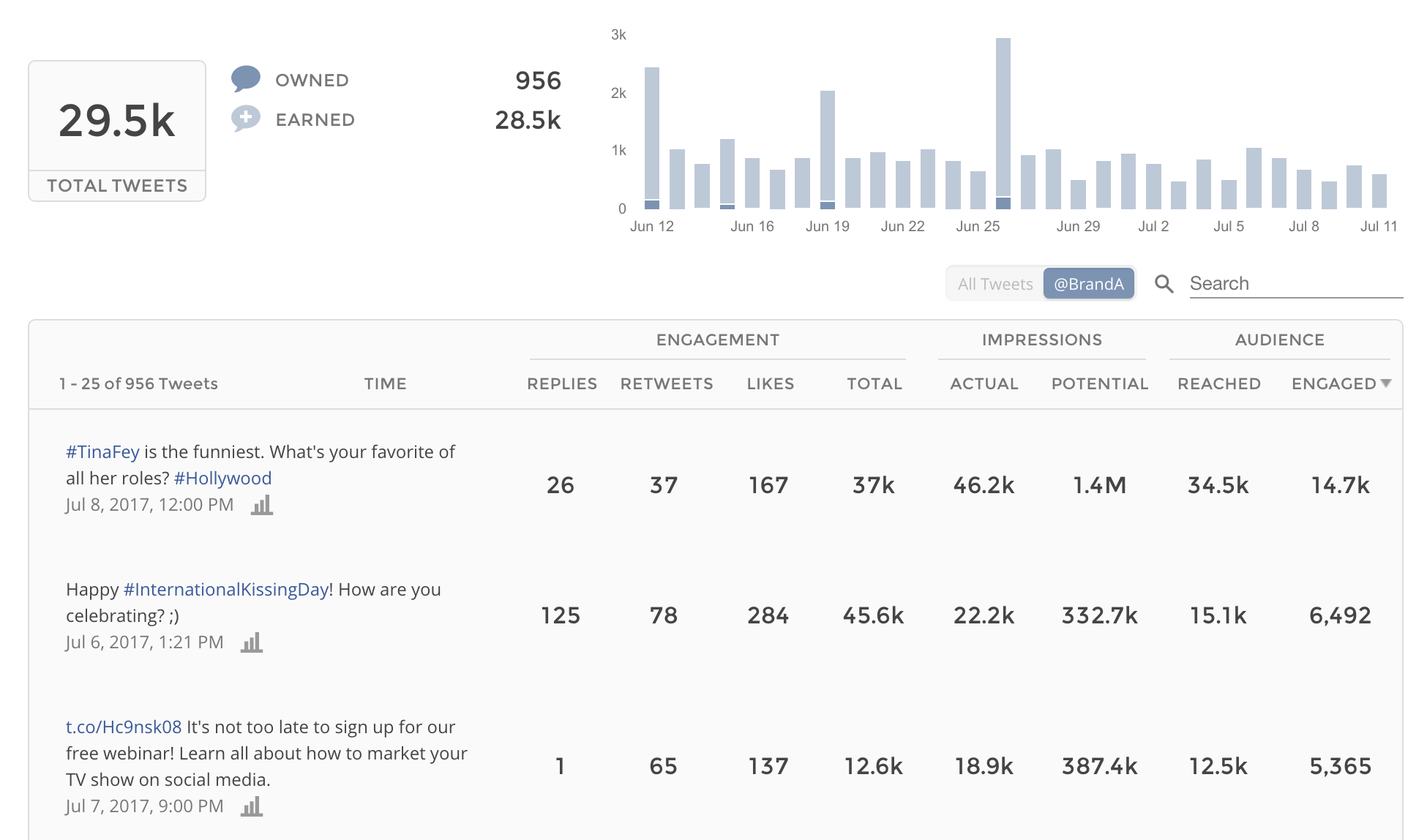This screenshot has height=840, width=1427.
Task: Open stats chart icon for webinar tweet
Action: click(252, 806)
